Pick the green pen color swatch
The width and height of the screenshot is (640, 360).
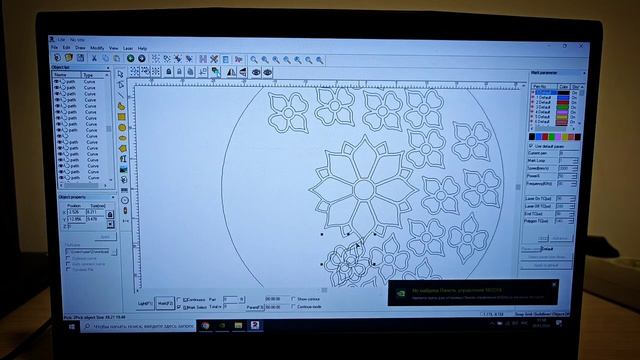[x=552, y=136]
